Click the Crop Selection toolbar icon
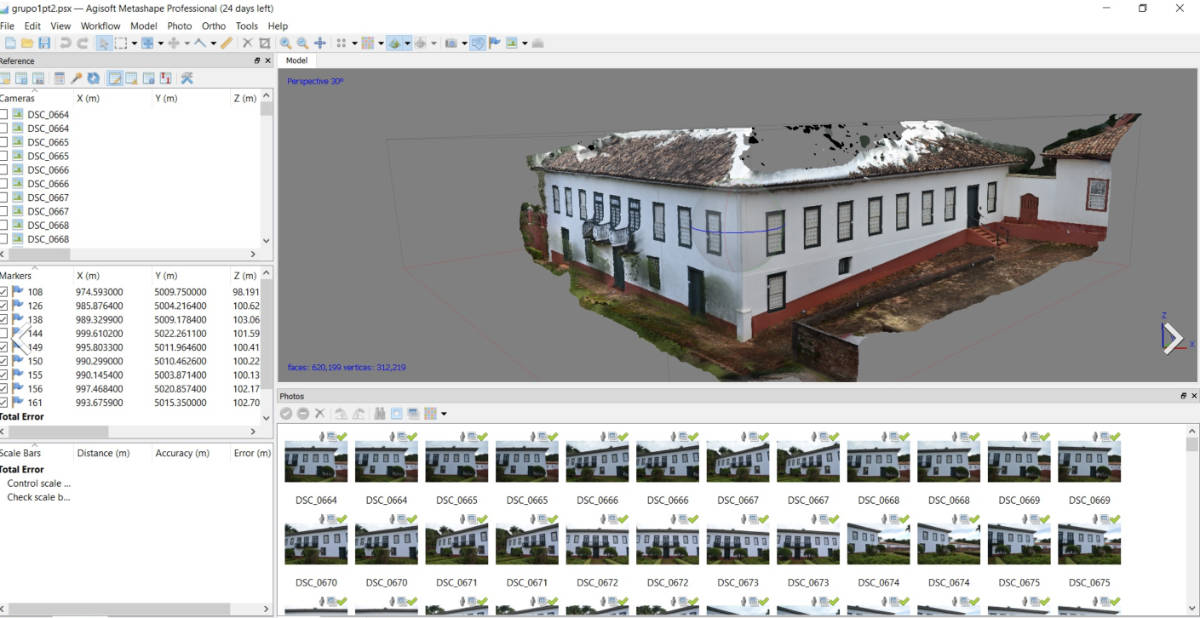The width and height of the screenshot is (1200, 618). coord(264,43)
